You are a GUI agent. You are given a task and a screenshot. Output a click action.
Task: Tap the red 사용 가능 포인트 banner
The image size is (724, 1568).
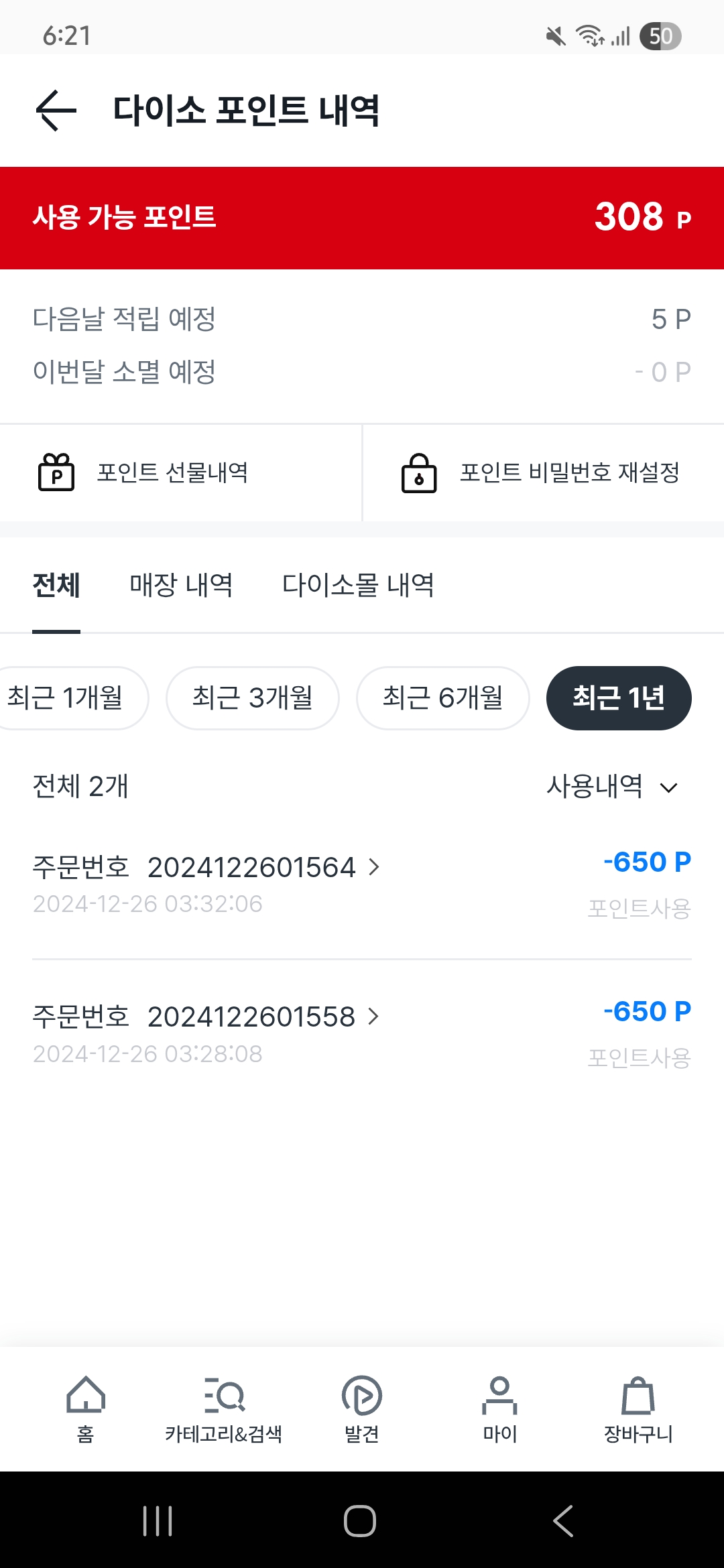[x=362, y=218]
